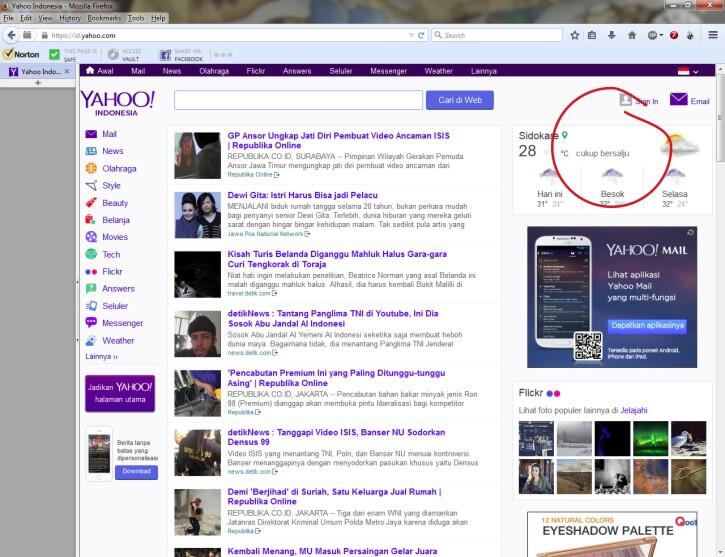725x557 pixels.
Task: Click the News icon in left sidebar
Action: (91, 151)
